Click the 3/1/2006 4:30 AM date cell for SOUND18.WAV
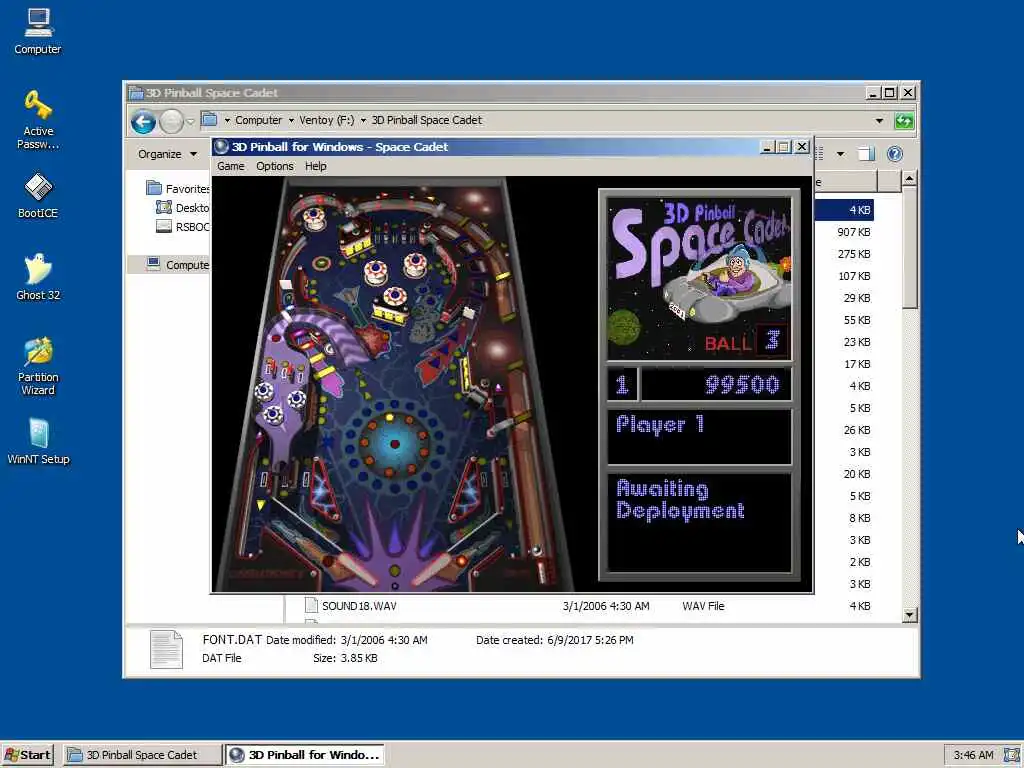The height and width of the screenshot is (768, 1024). pos(606,606)
